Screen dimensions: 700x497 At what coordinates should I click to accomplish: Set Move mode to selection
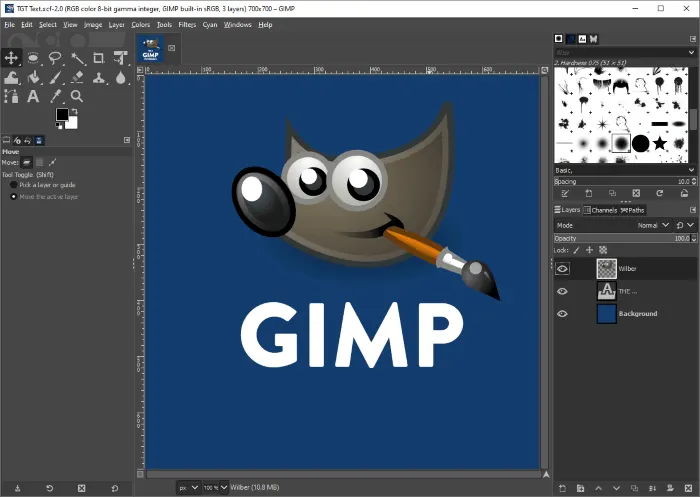(x=40, y=162)
